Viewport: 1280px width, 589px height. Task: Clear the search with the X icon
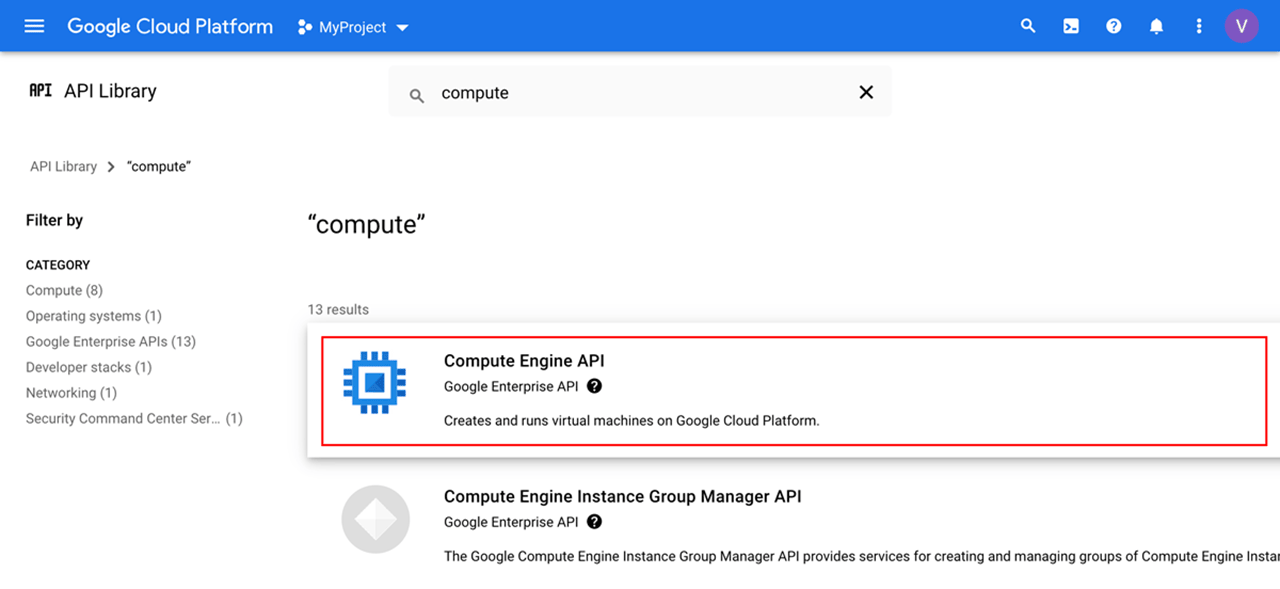tap(866, 92)
